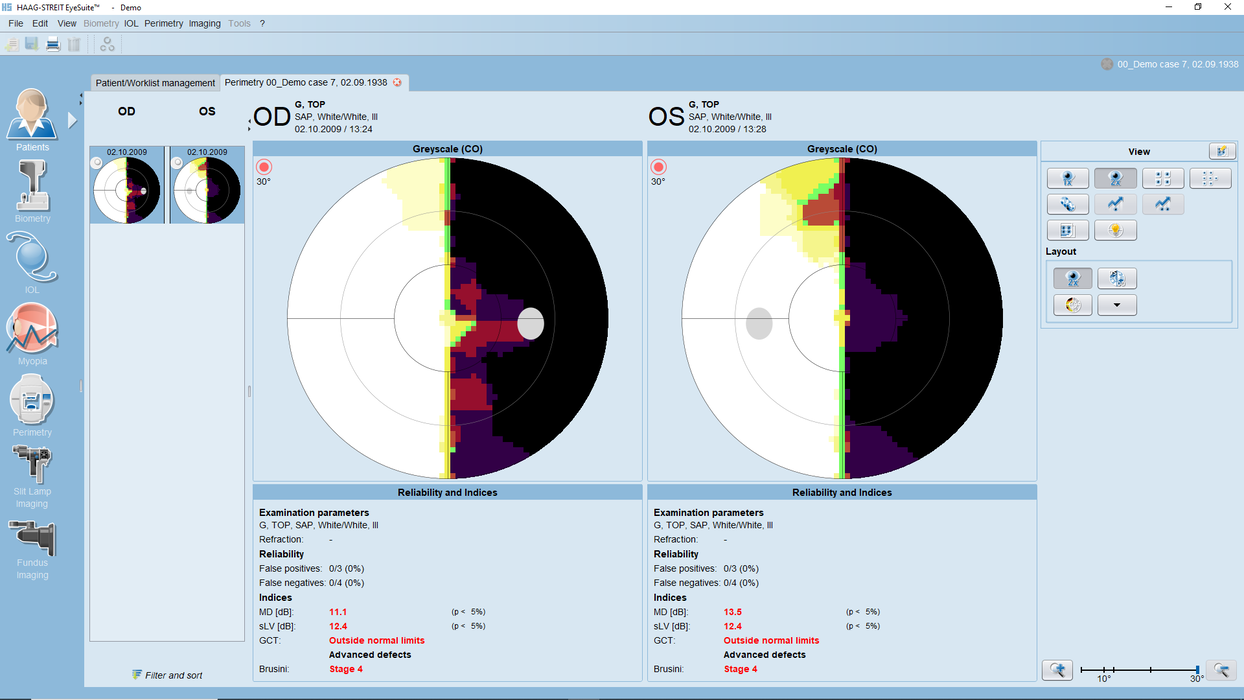This screenshot has width=1244, height=700.
Task: Toggle the 2x layout button
Action: point(1072,279)
